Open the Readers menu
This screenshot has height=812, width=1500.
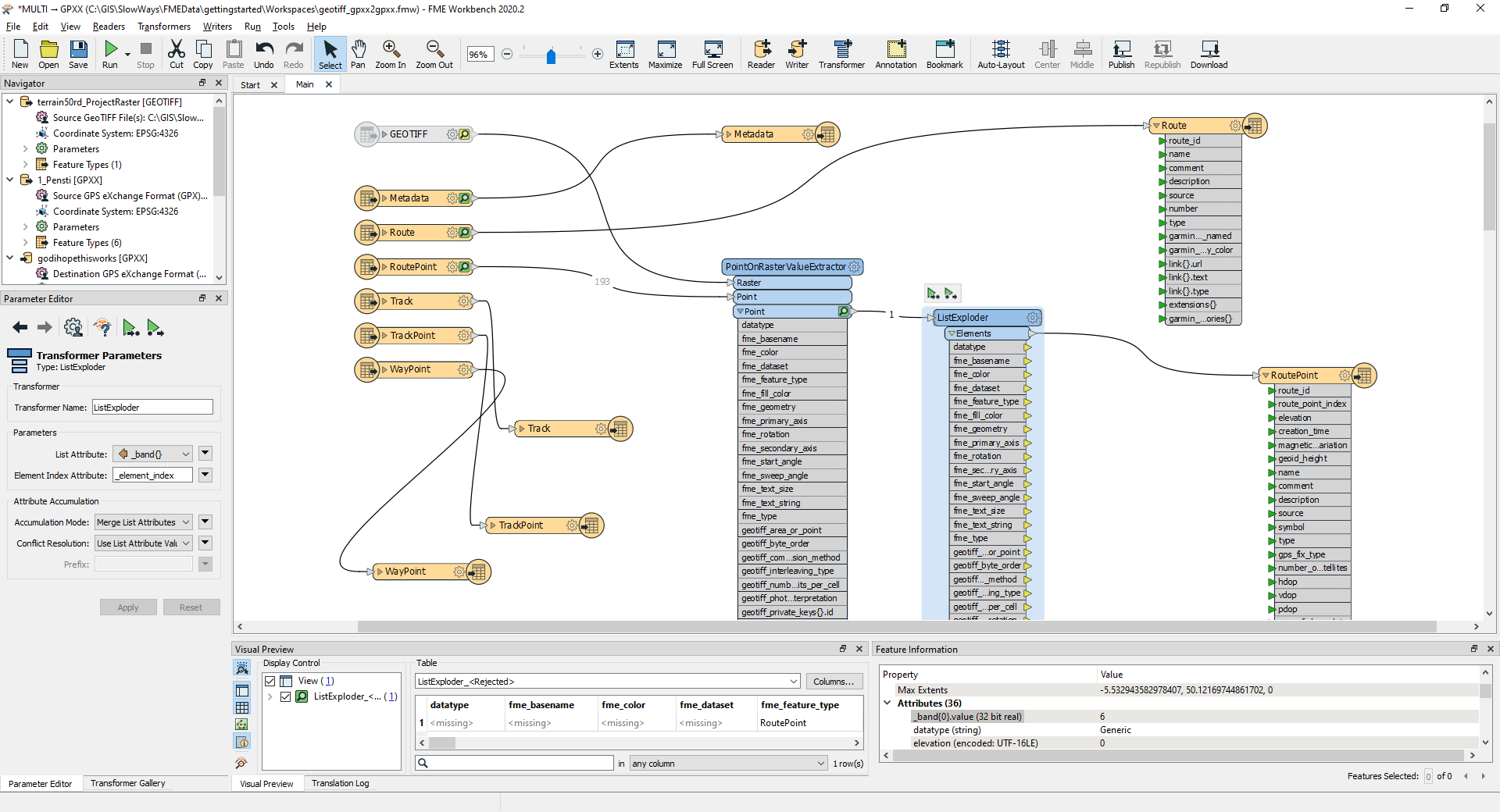109,26
